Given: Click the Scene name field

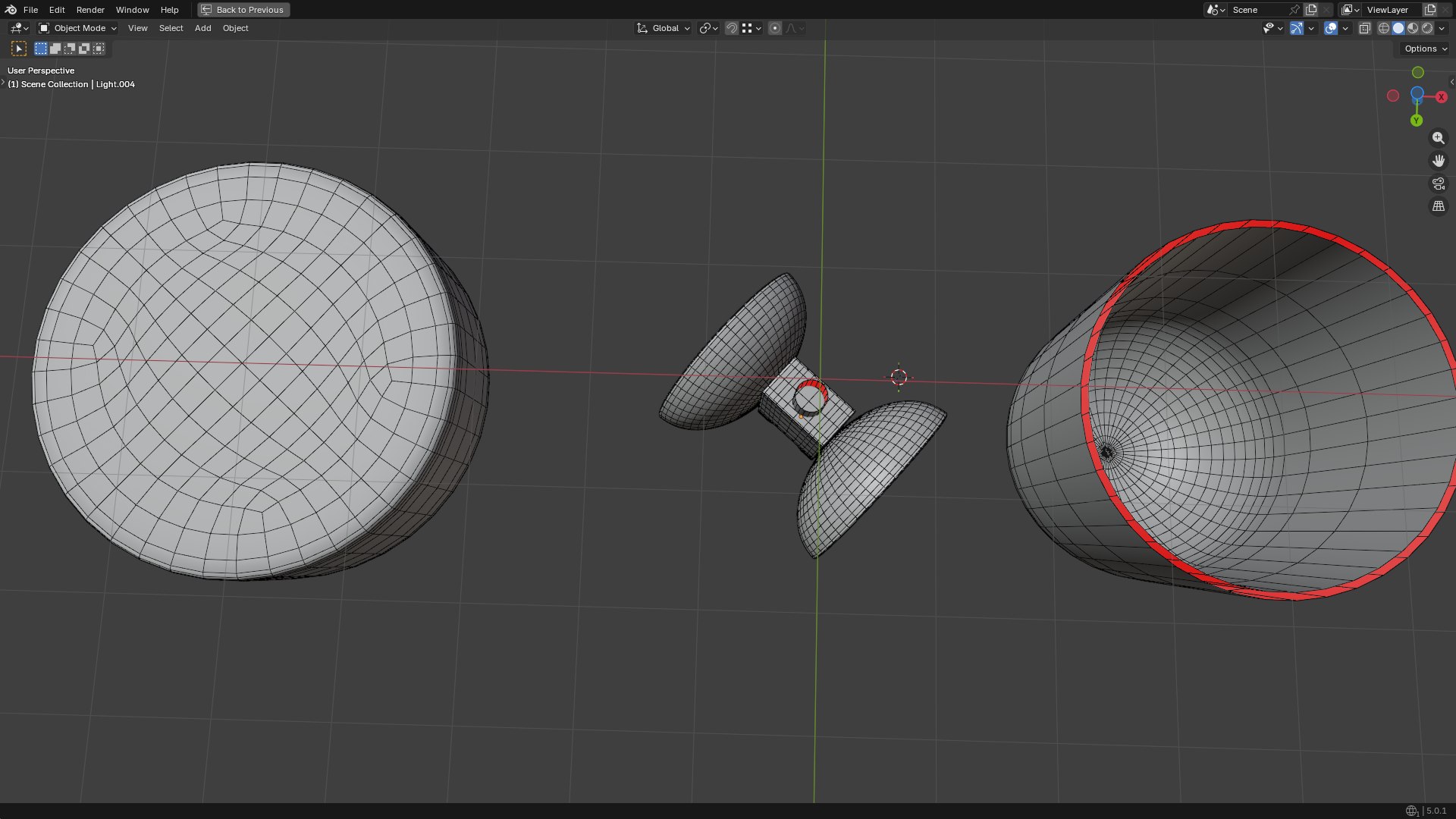Looking at the screenshot, I should 1257,10.
